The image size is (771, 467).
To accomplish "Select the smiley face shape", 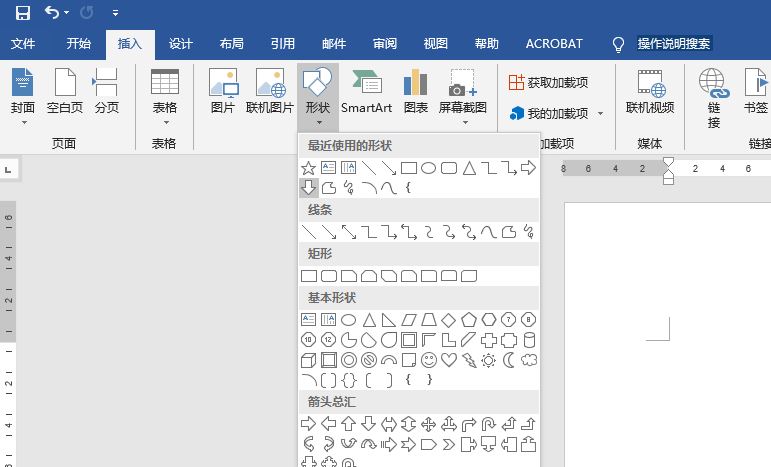I will coord(429,360).
